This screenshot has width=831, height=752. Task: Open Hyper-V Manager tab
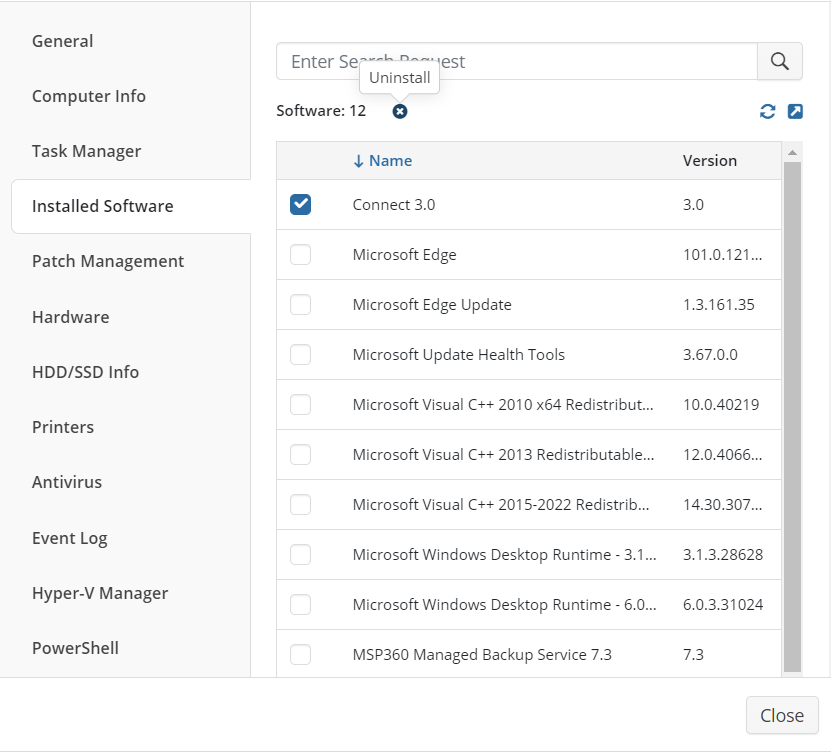[x=100, y=594]
